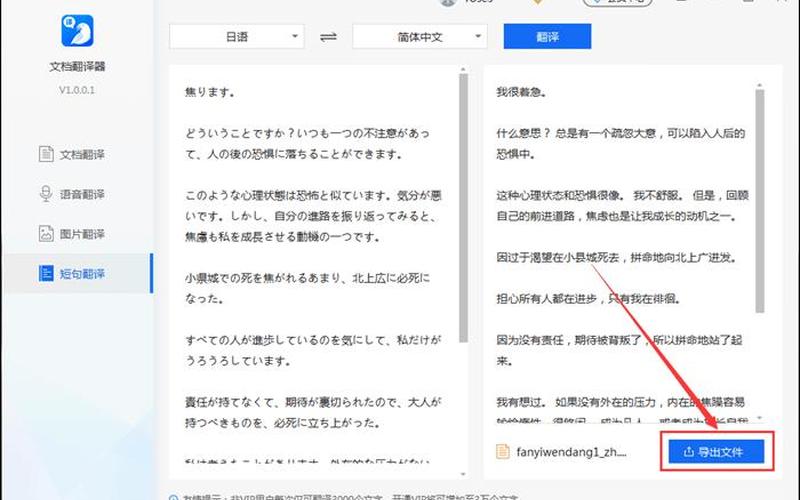
Task: Place the cursor in the line 焦ります。
Action: (210, 92)
